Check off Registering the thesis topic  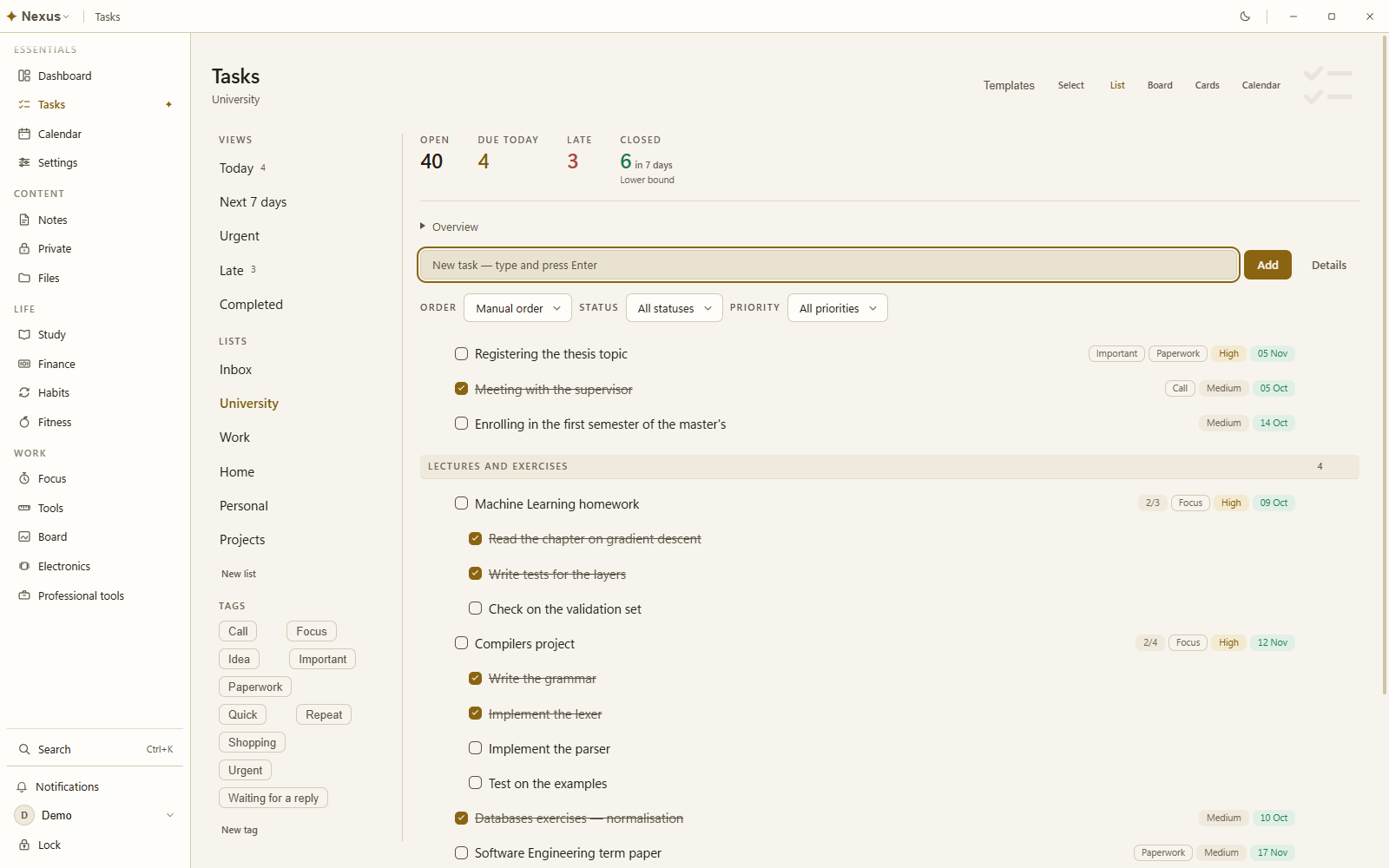click(x=461, y=353)
